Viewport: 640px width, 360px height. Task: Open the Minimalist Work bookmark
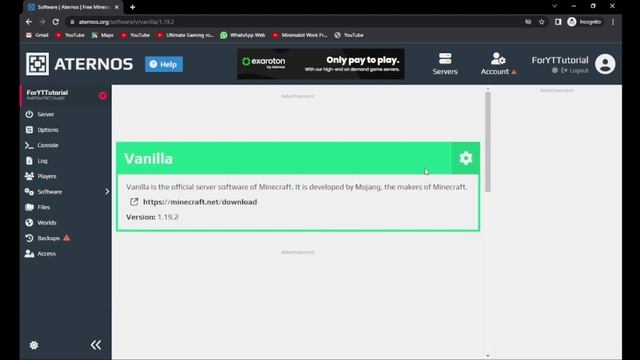click(x=300, y=35)
